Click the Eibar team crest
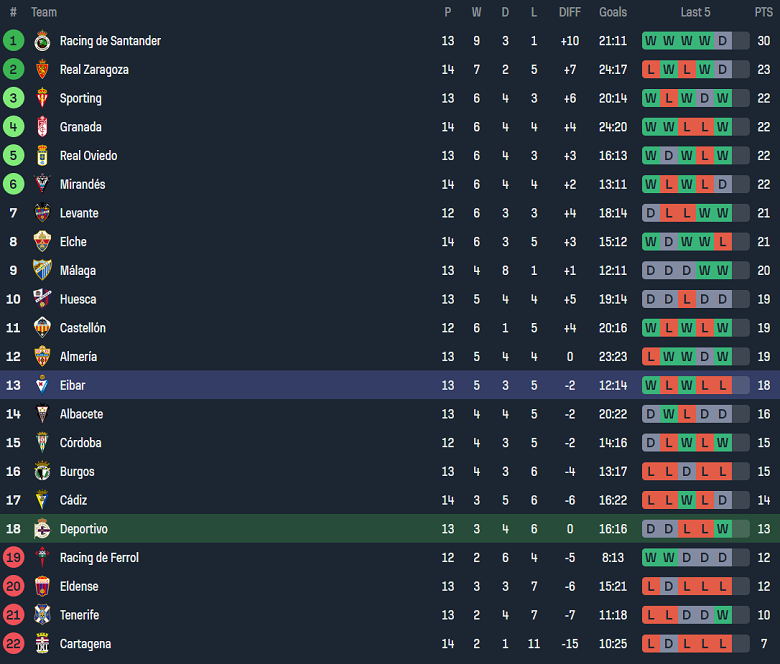The height and width of the screenshot is (664, 780). (x=42, y=385)
